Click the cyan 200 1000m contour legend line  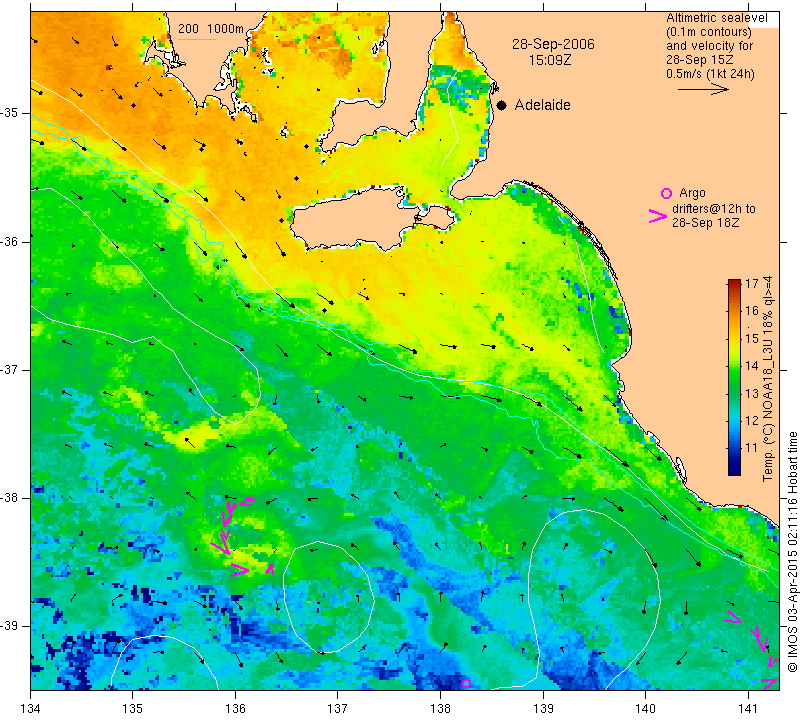197,39
